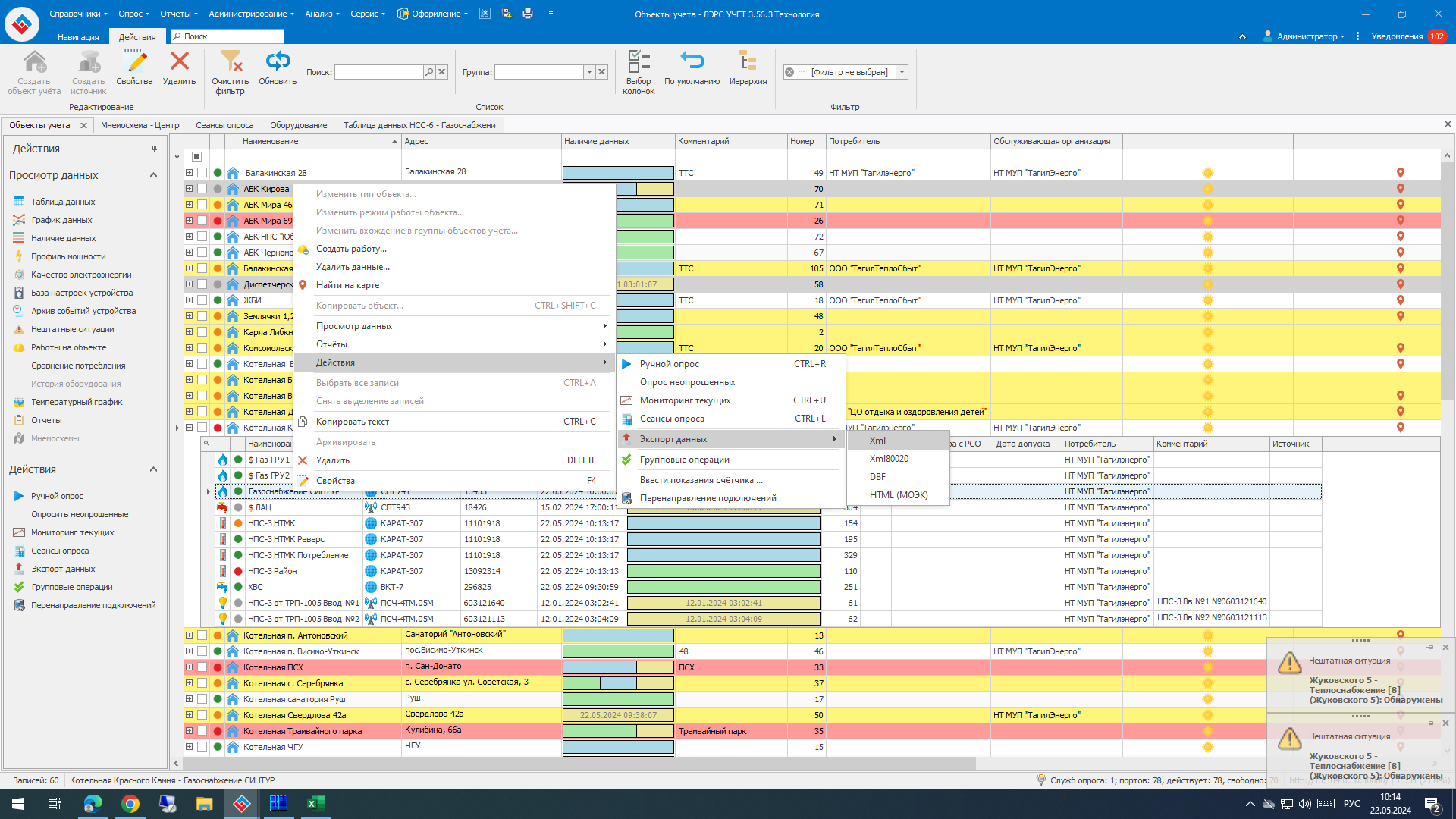Image resolution: width=1456 pixels, height=819 pixels.
Task: Open the Group (Группа) dropdown arrow
Action: [x=589, y=72]
